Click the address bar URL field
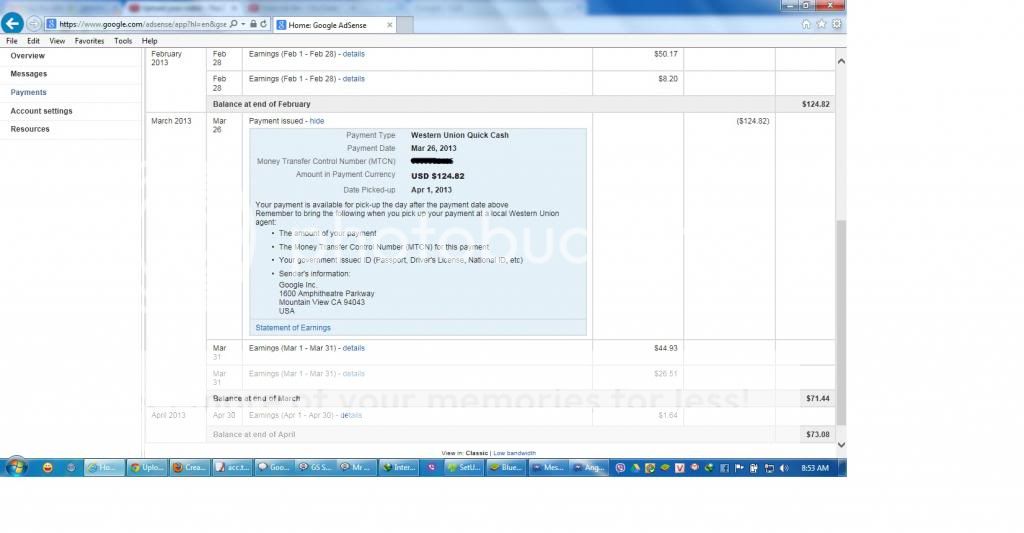This screenshot has width=1024, height=533. click(142, 24)
